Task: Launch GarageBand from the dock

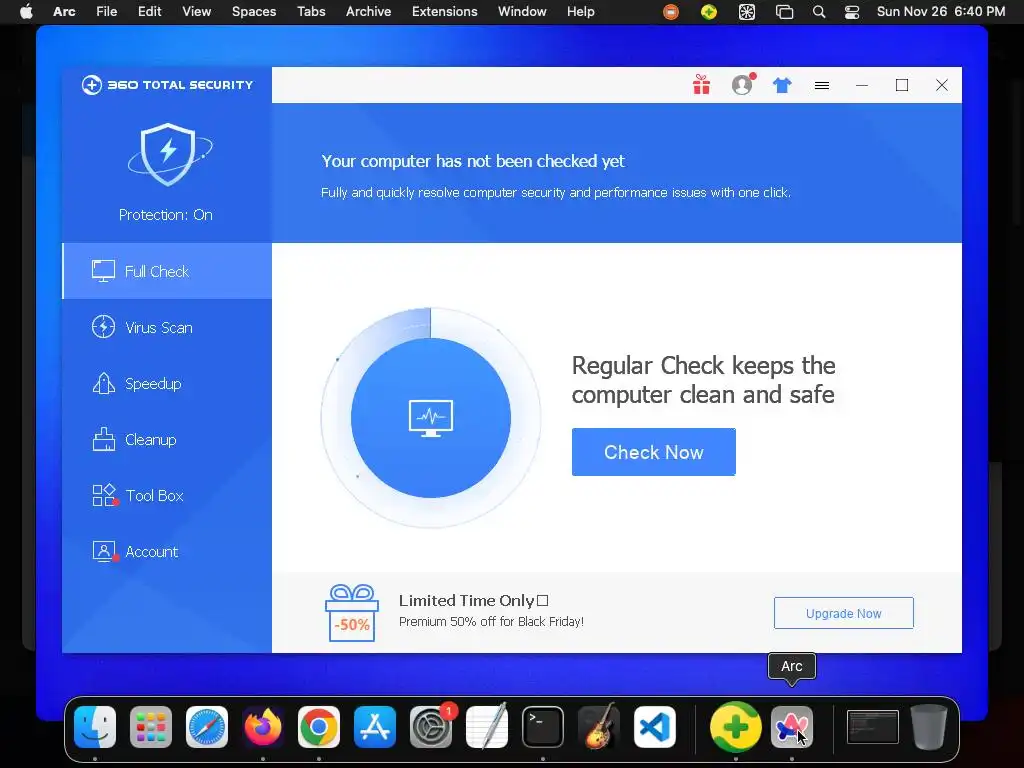Action: click(599, 727)
